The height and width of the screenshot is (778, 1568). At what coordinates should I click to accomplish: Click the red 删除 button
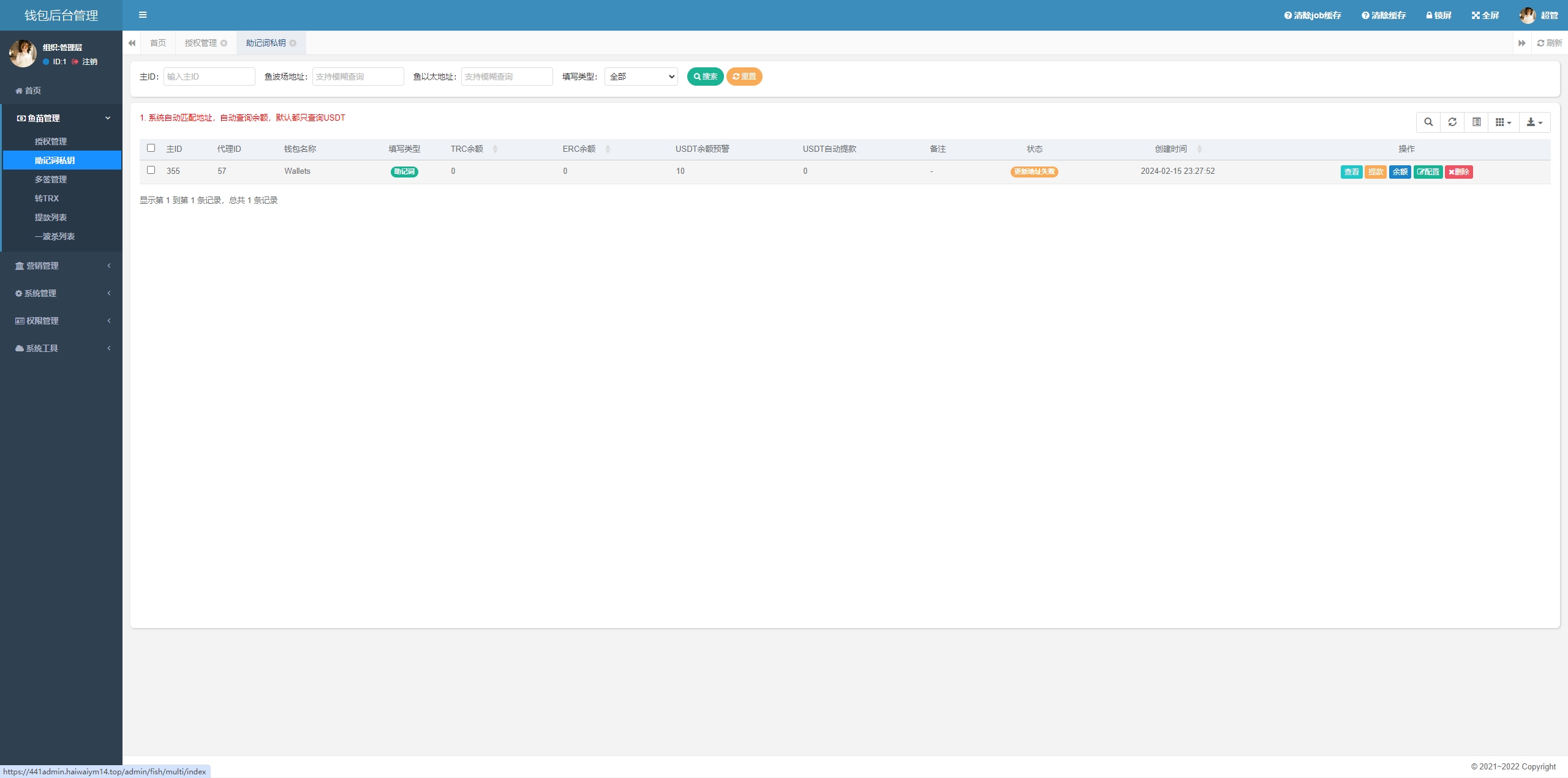(1458, 172)
